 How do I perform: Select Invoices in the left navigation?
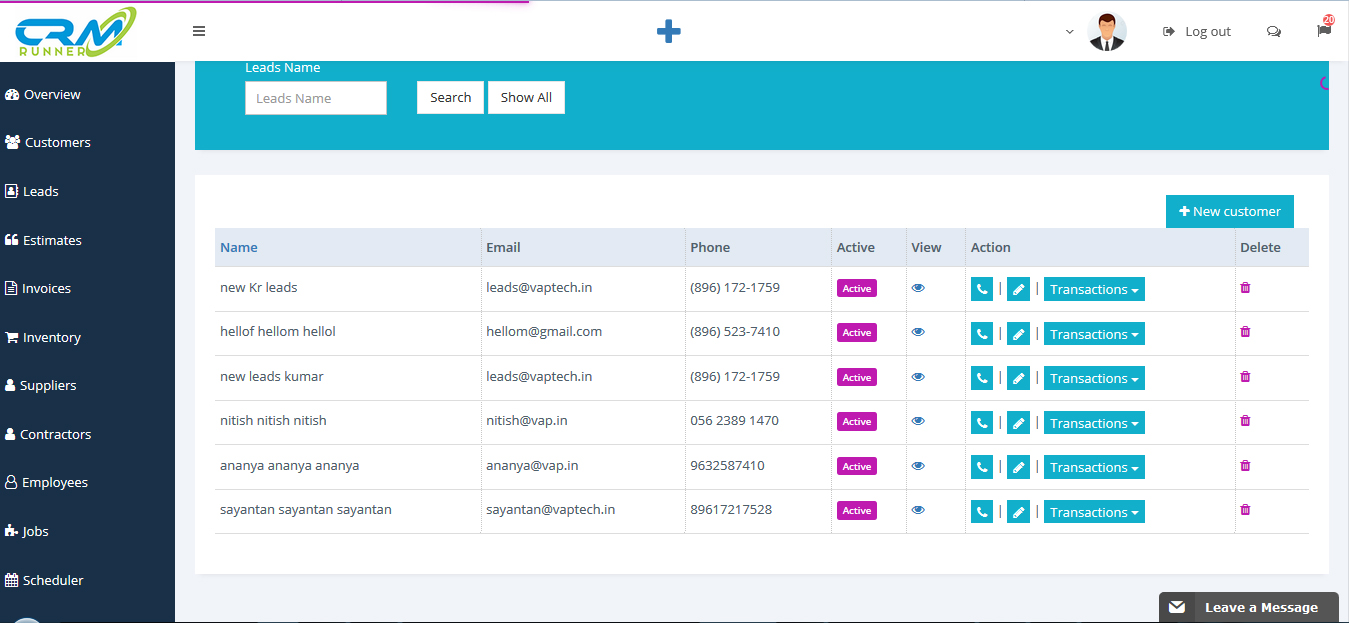[45, 288]
